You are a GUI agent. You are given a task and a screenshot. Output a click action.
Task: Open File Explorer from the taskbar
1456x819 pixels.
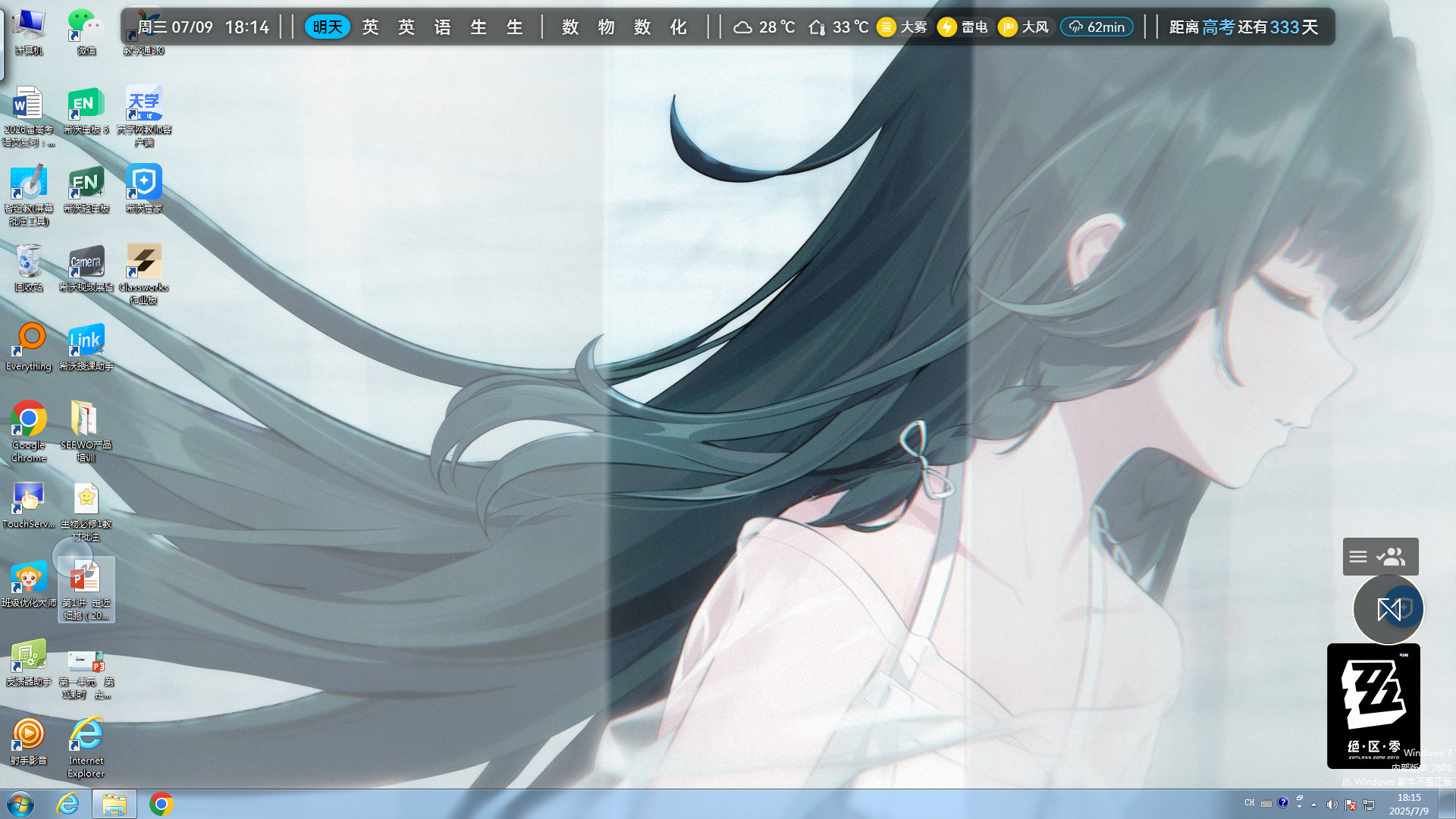click(x=115, y=804)
